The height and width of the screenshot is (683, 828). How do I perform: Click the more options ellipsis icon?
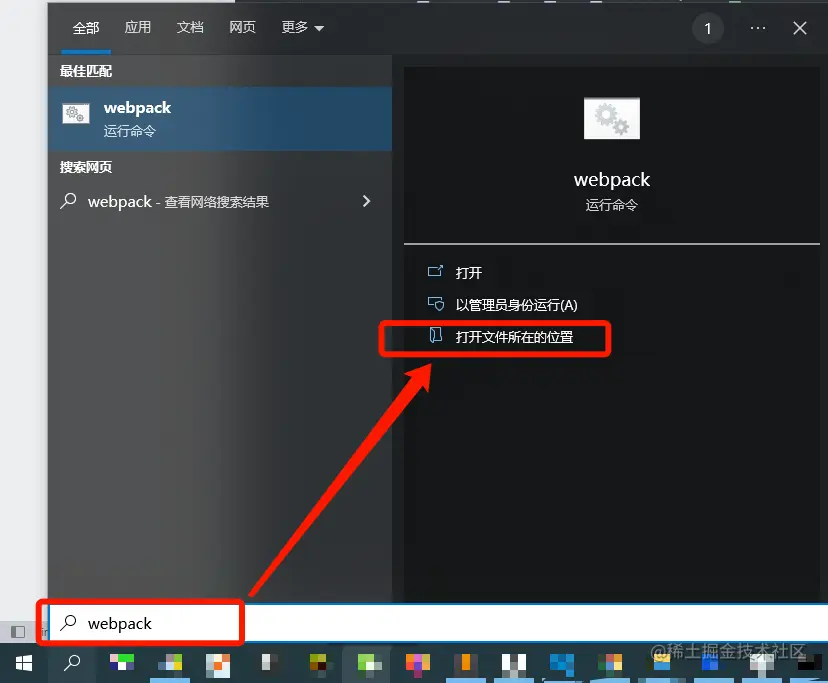tap(757, 28)
